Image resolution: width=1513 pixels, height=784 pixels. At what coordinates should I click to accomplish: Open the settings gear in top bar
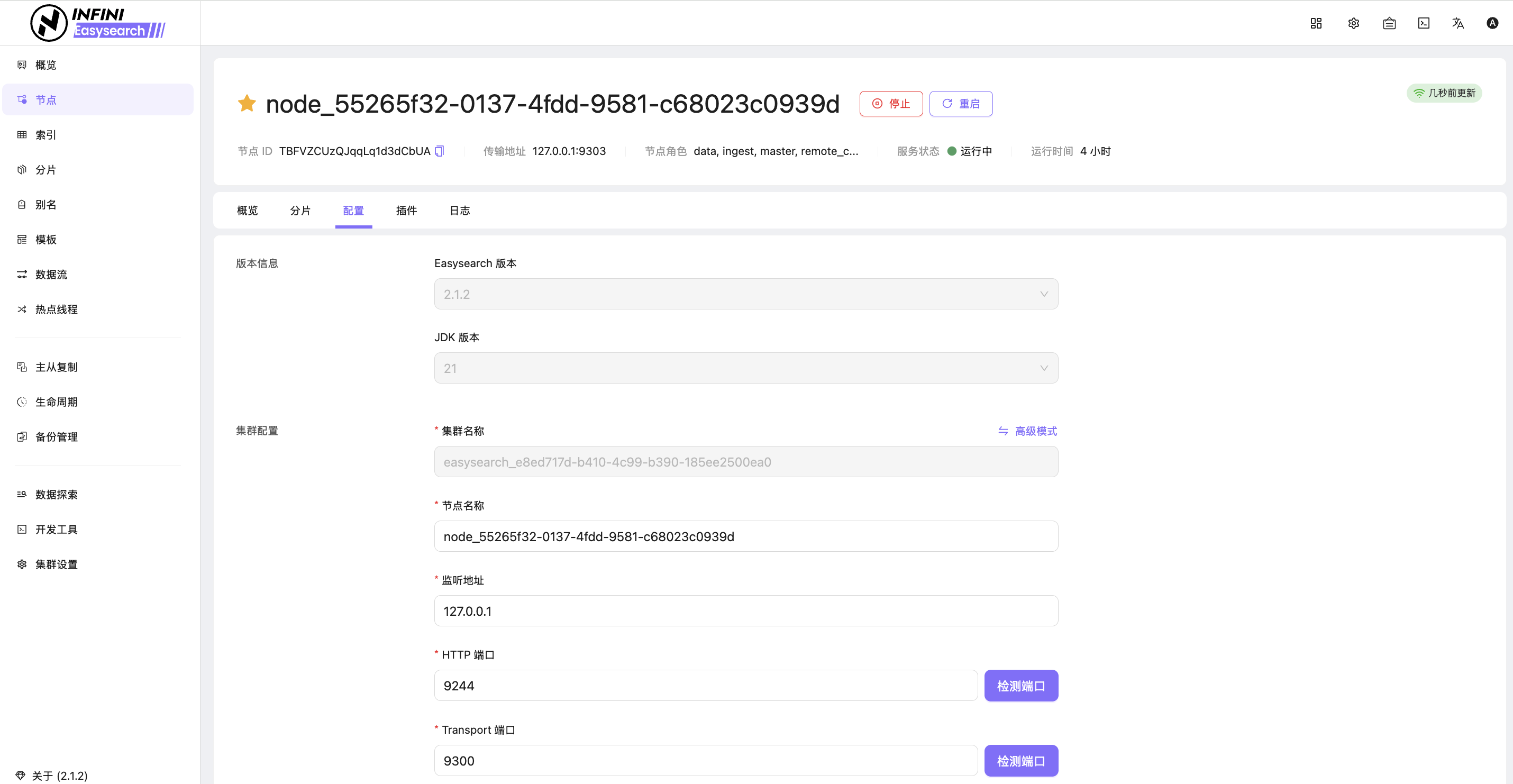tap(1353, 23)
